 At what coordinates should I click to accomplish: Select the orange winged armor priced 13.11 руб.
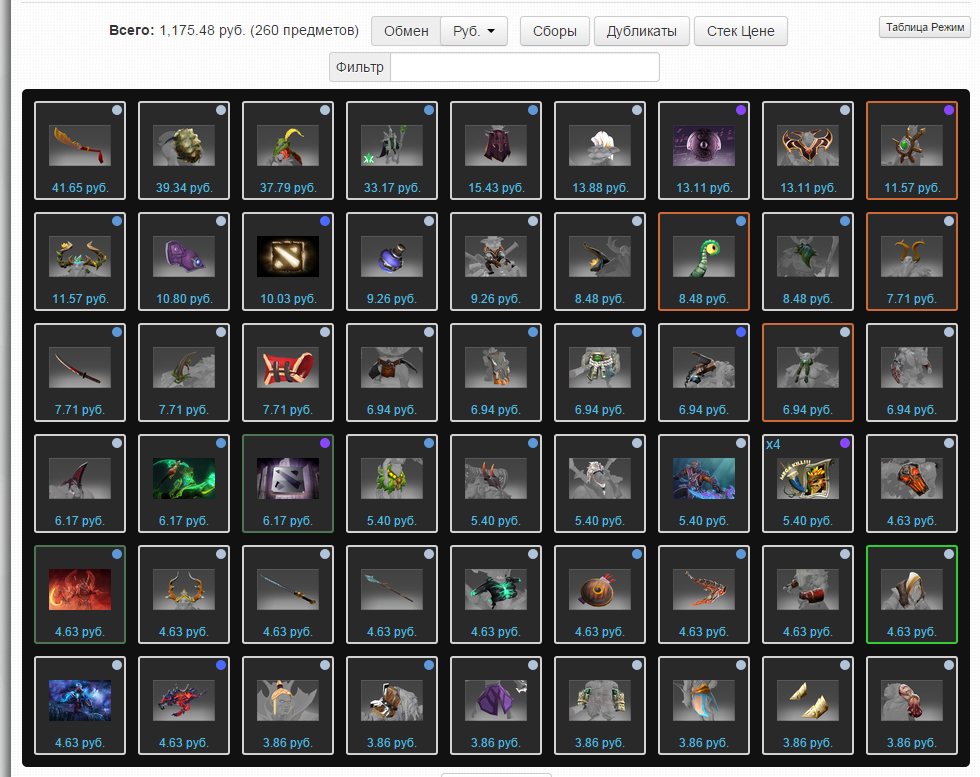(808, 151)
